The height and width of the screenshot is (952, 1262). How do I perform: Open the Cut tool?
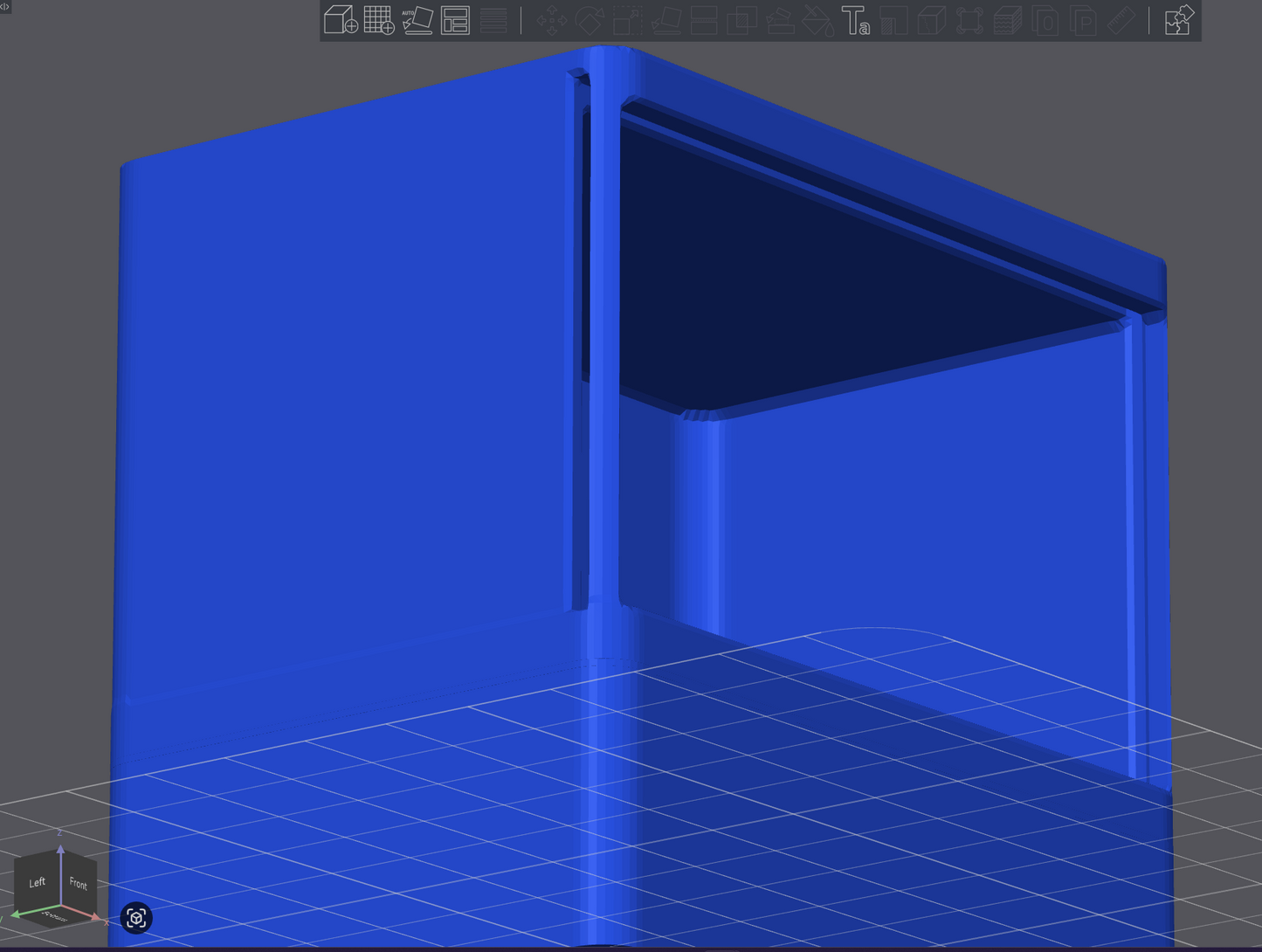pyautogui.click(x=704, y=21)
